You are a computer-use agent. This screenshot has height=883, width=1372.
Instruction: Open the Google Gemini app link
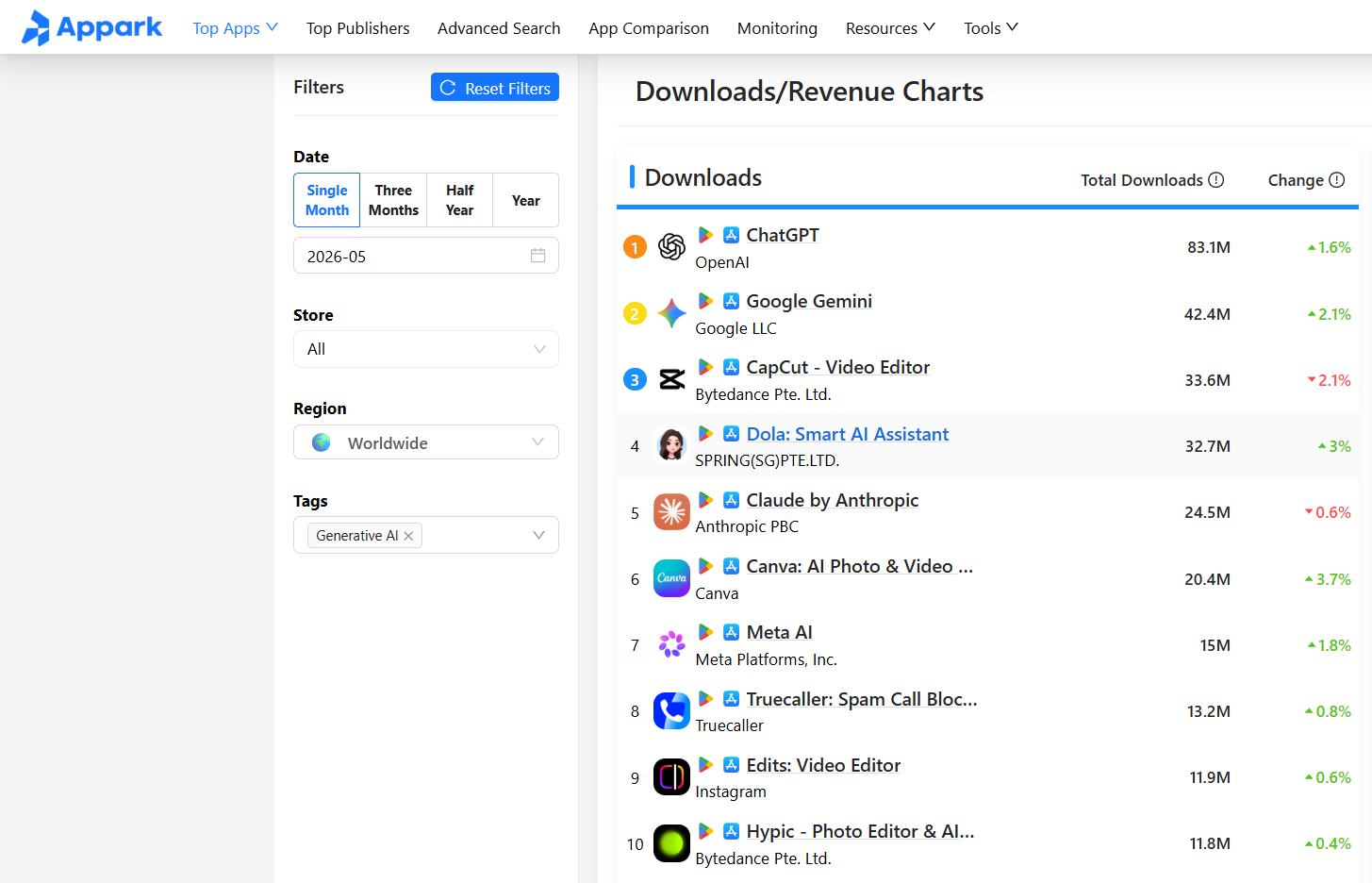click(x=809, y=301)
